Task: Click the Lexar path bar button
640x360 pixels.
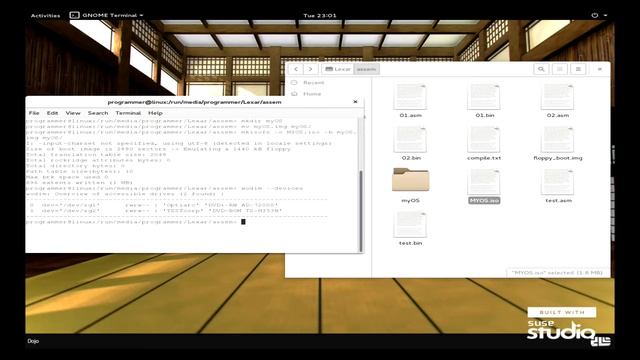Action: click(x=338, y=69)
